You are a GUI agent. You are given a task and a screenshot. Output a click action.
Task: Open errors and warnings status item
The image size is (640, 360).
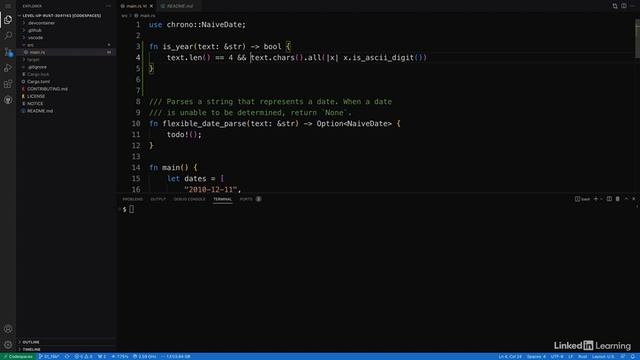click(83, 357)
